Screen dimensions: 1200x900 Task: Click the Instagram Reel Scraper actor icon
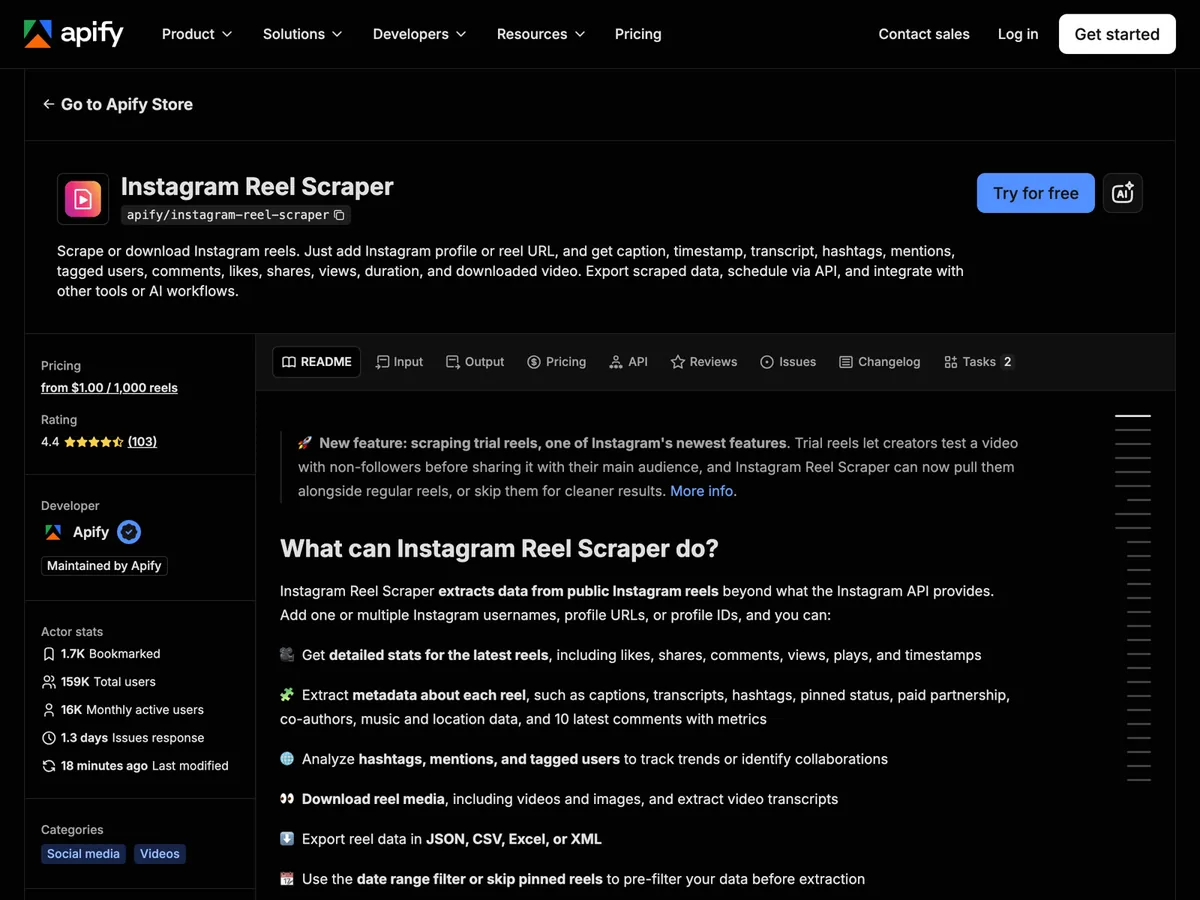pos(83,198)
